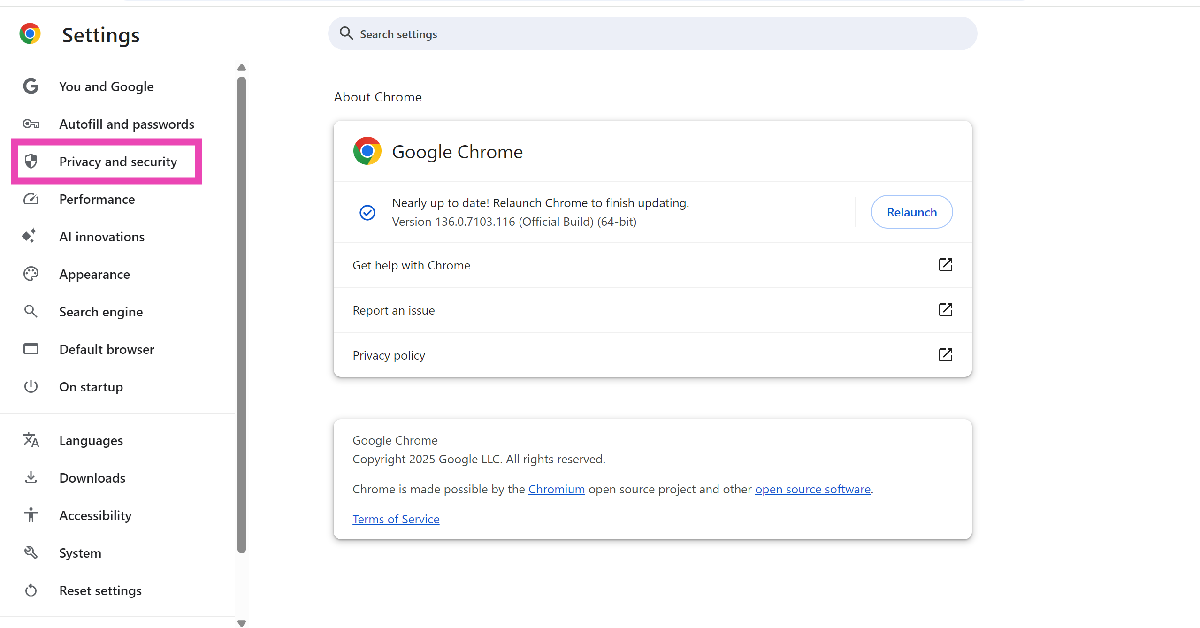Click the Autofill key icon
Image resolution: width=1200 pixels, height=628 pixels.
31,124
